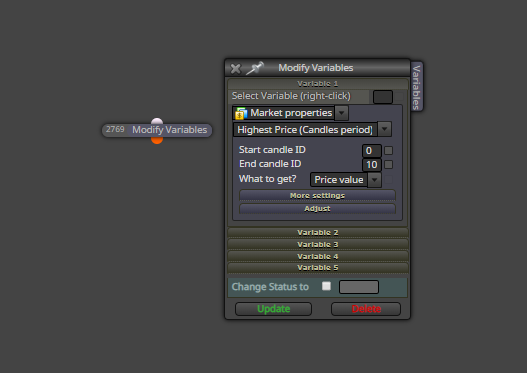Expand the Variable 4 section
Screen dimensions: 527x373
[318, 256]
